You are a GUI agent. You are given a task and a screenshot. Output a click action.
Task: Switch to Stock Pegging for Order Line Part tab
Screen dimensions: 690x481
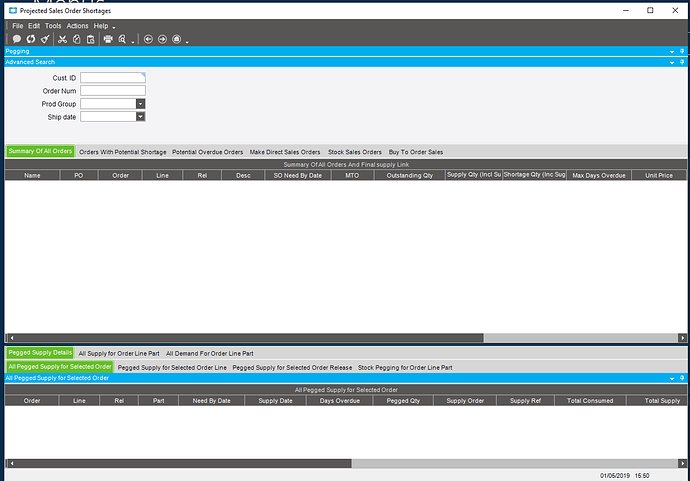click(405, 367)
